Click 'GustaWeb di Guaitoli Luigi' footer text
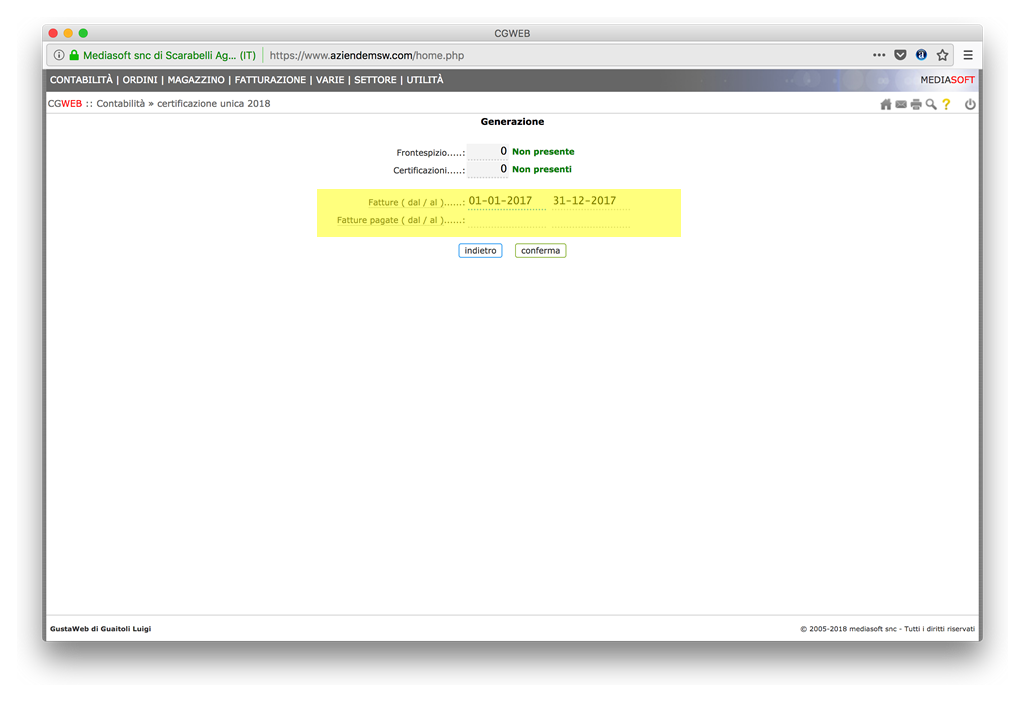This screenshot has height=701, width=1024. coord(101,628)
